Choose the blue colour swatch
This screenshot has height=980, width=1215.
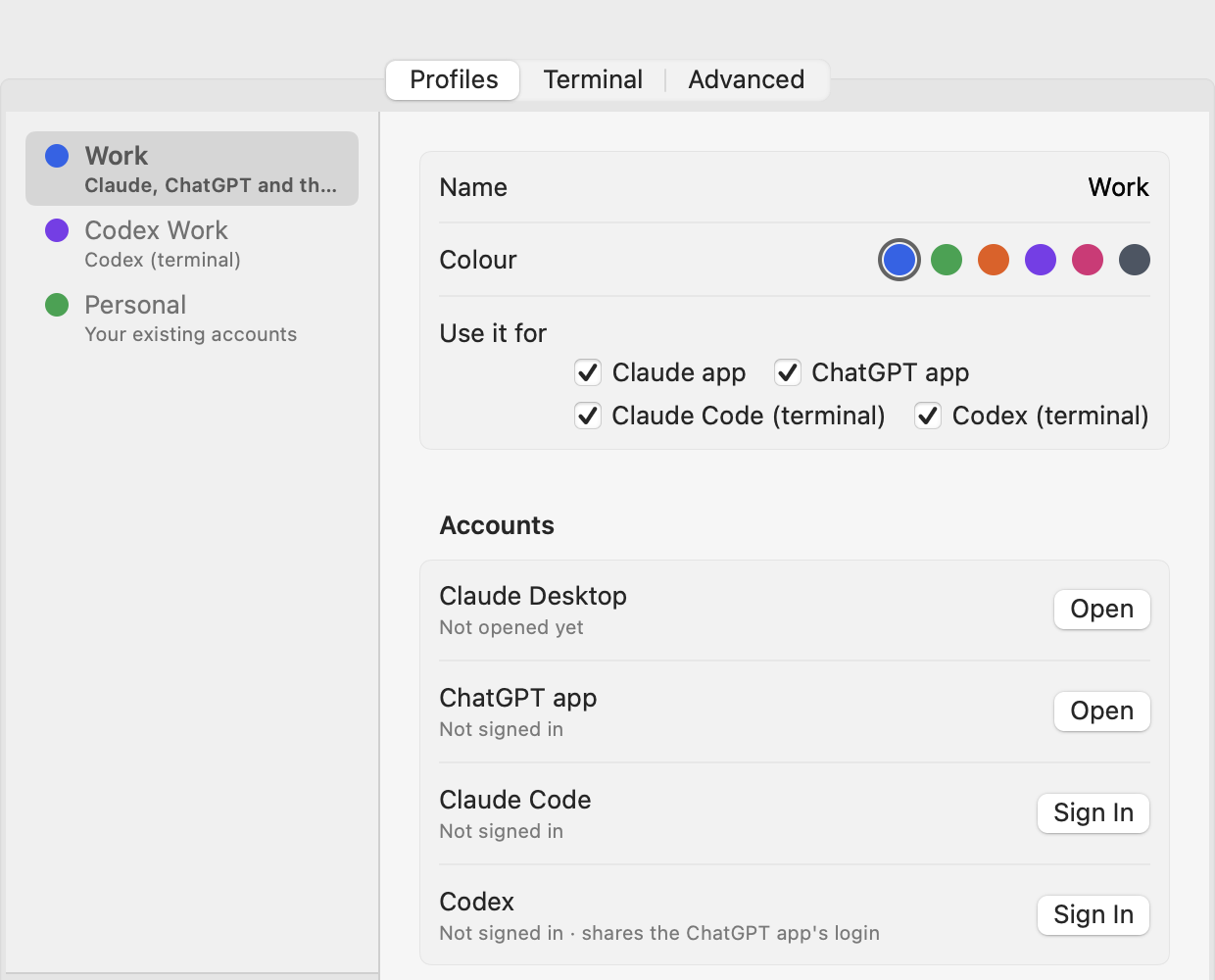899,260
